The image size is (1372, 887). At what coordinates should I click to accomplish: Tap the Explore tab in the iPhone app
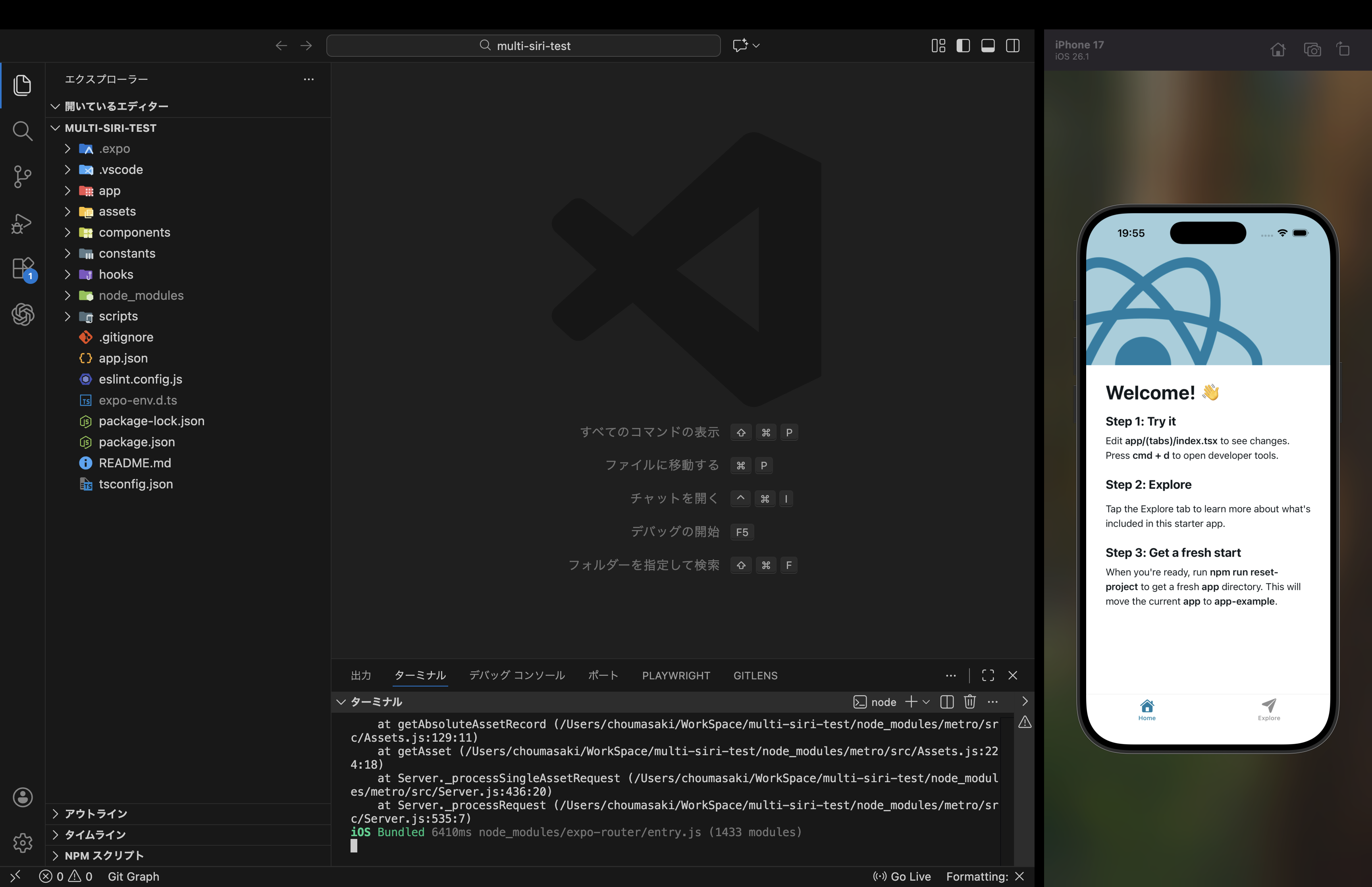coord(1268,709)
